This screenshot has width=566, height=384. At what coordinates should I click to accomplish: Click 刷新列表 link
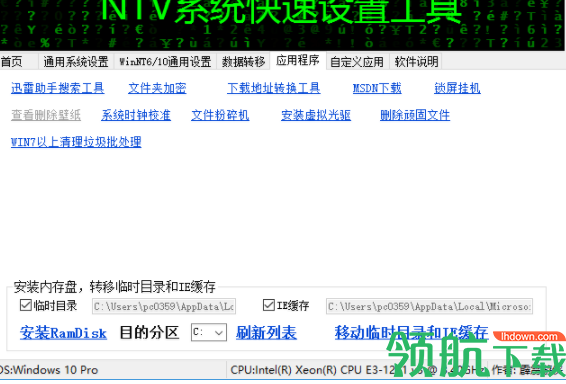[266, 333]
